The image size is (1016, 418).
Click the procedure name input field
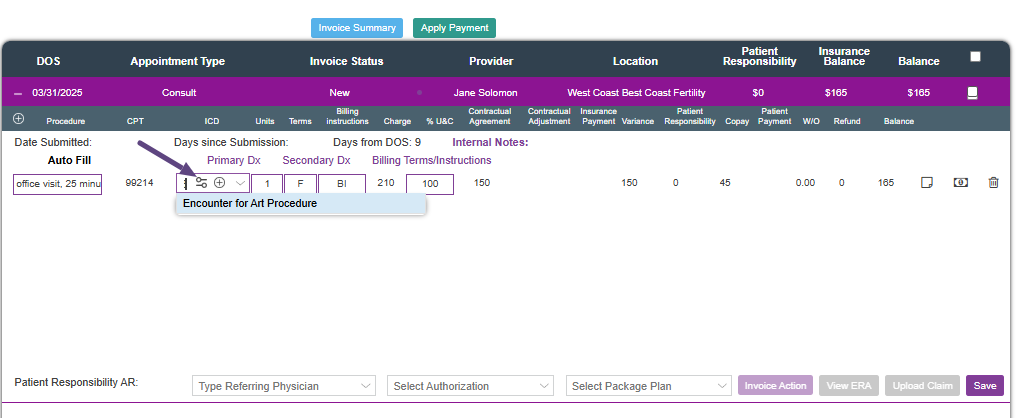point(57,184)
